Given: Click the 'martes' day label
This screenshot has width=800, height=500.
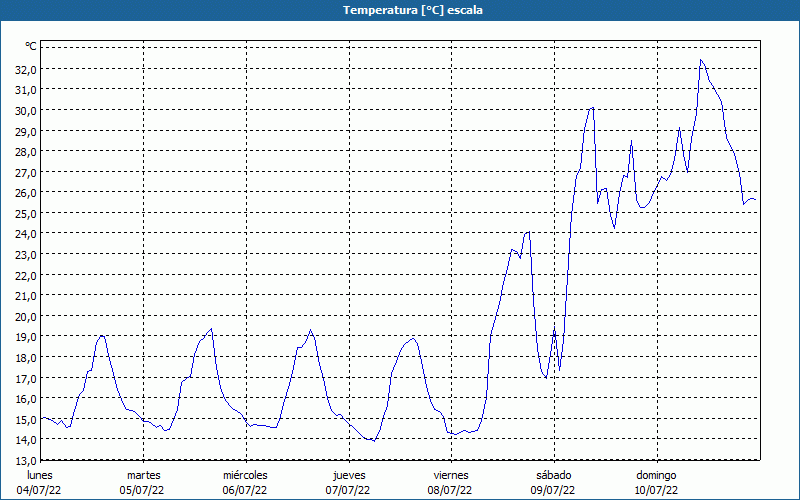Looking at the screenshot, I should [144, 475].
